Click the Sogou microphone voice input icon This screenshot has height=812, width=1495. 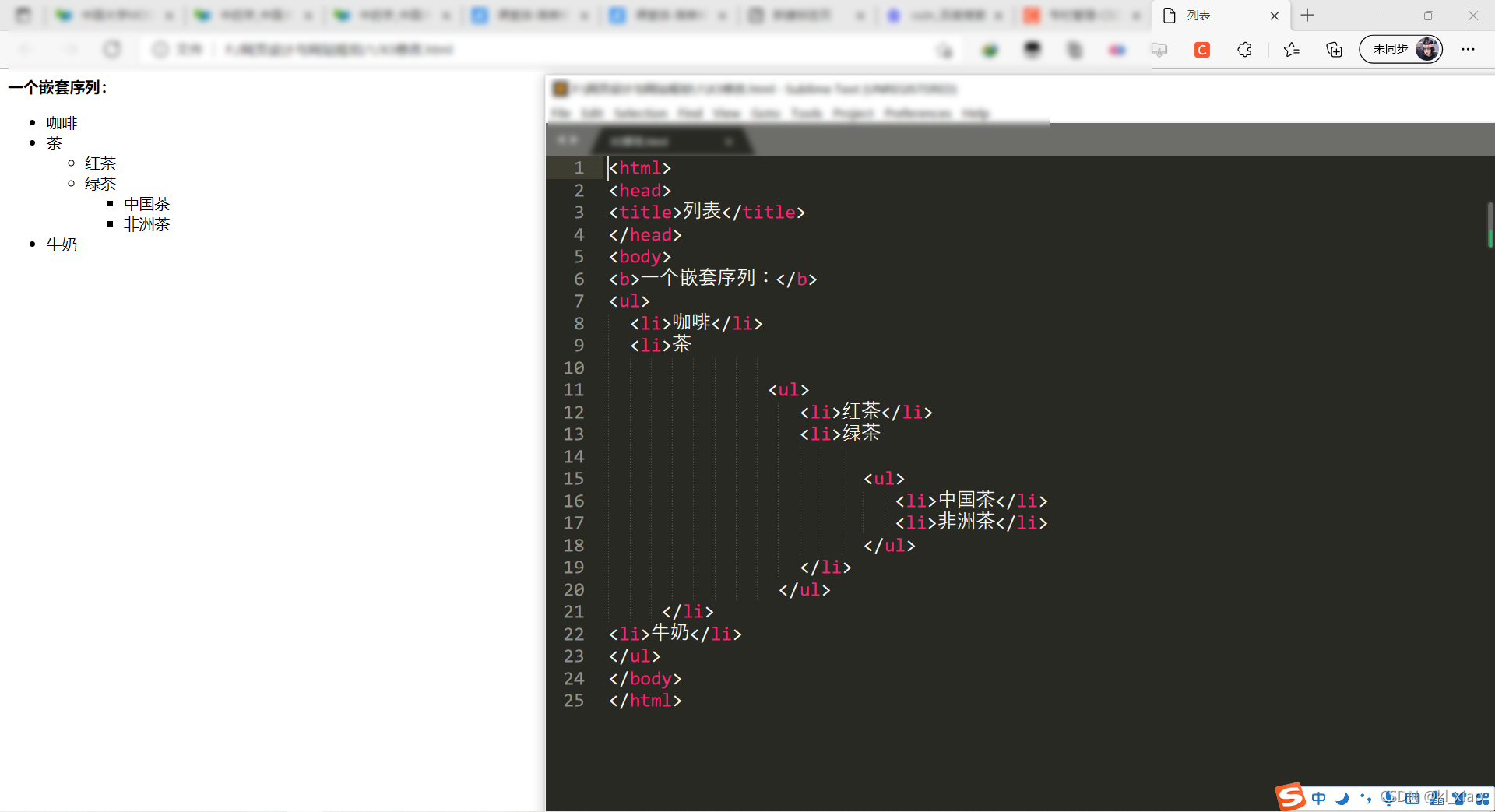point(1388,798)
